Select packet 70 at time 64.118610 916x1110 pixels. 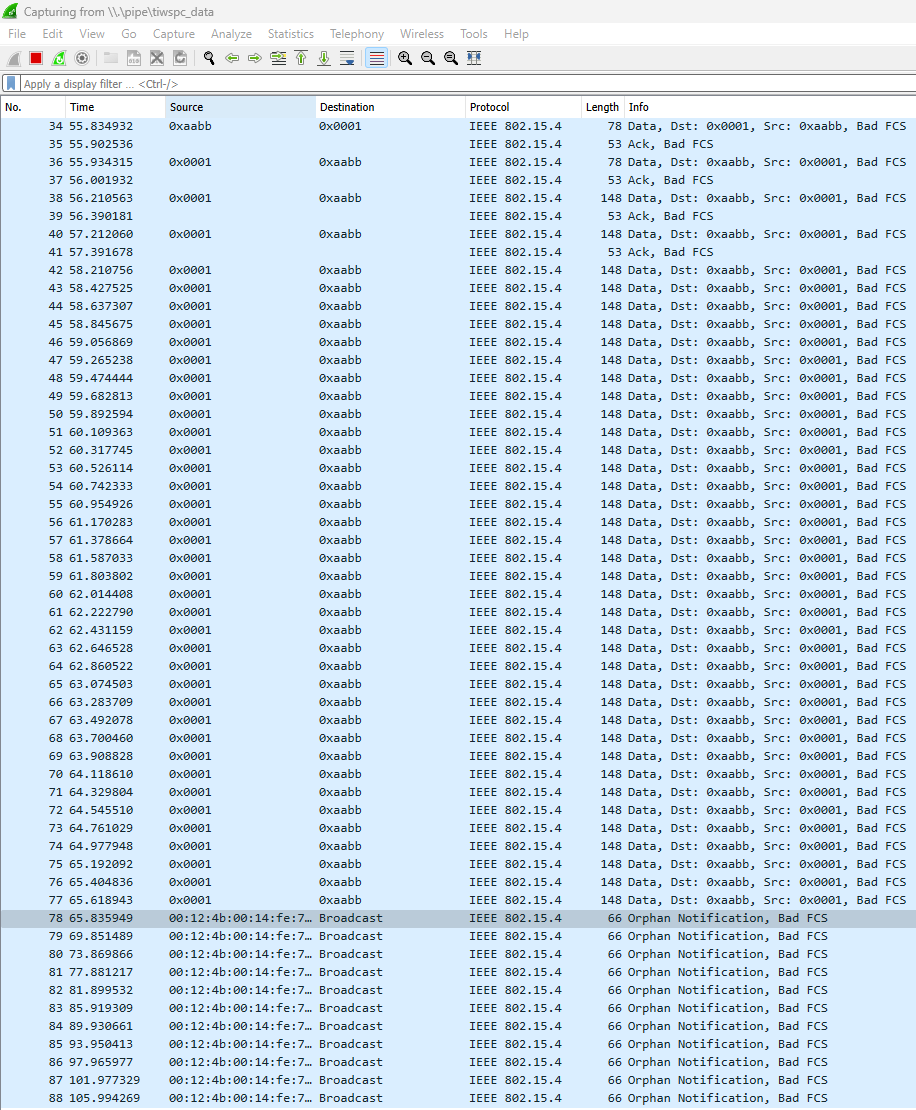[x=458, y=774]
